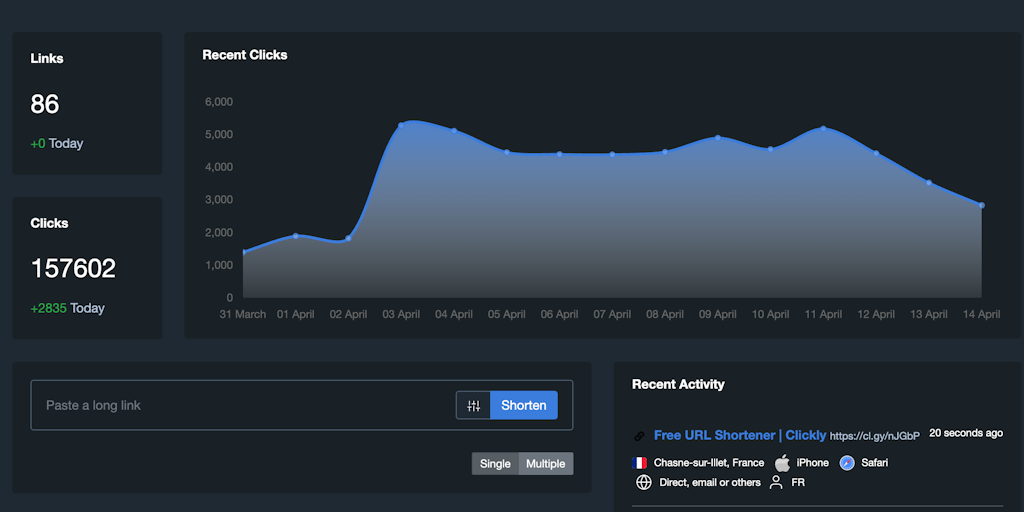Click the person icon beside FR

(776, 483)
